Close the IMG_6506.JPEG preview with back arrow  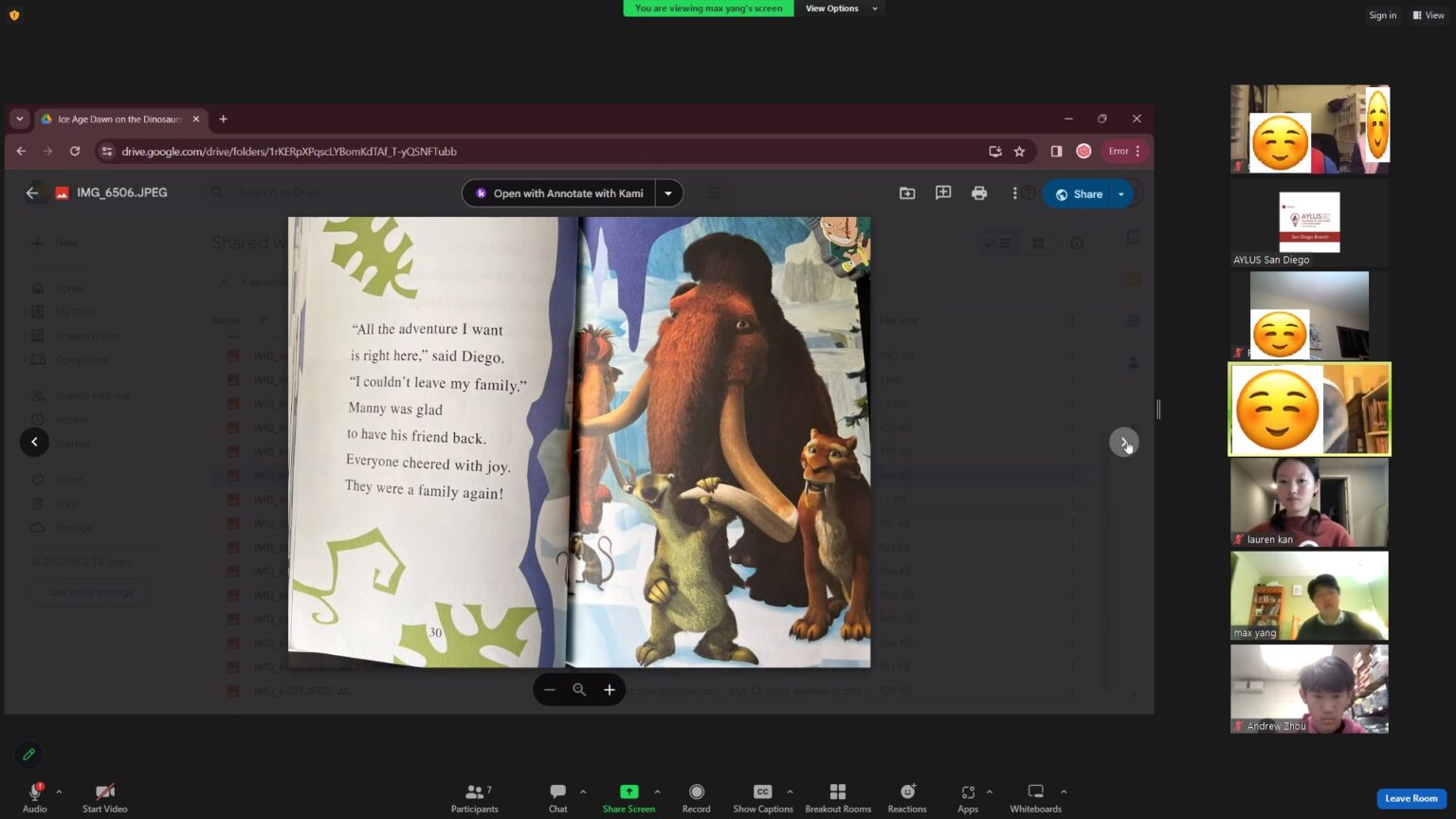pyautogui.click(x=32, y=192)
